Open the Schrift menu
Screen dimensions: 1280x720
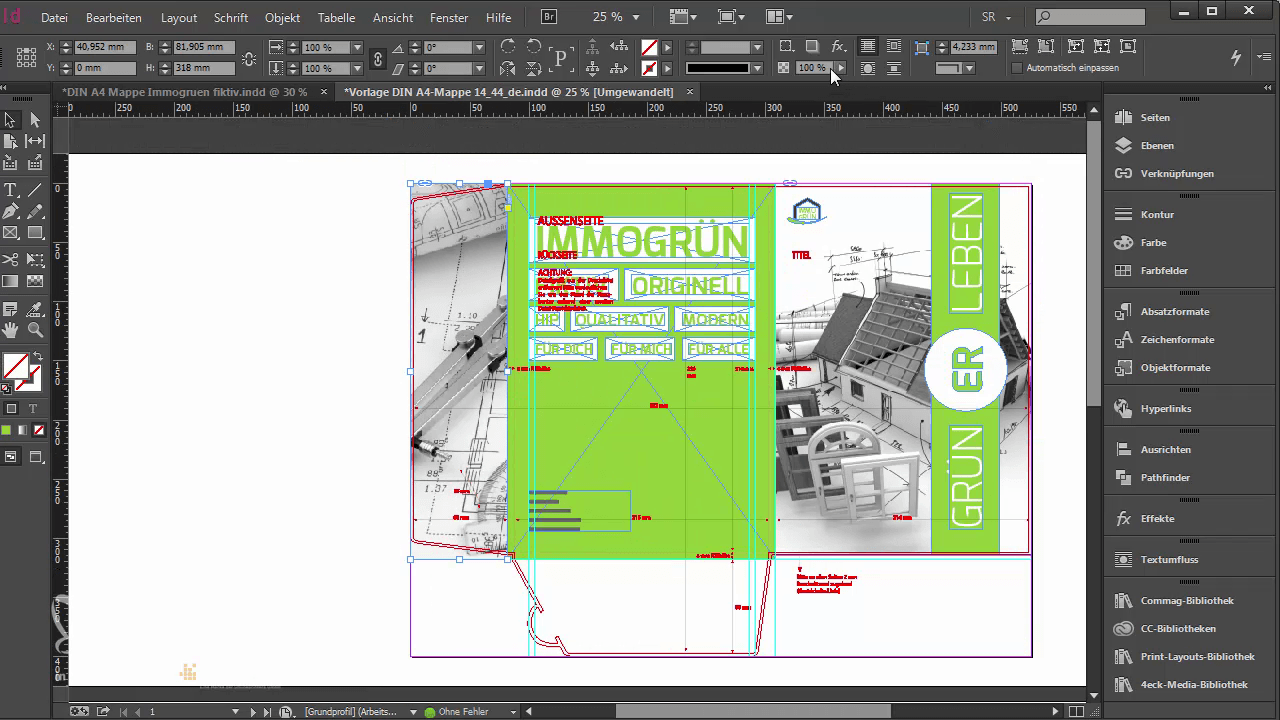(x=231, y=17)
